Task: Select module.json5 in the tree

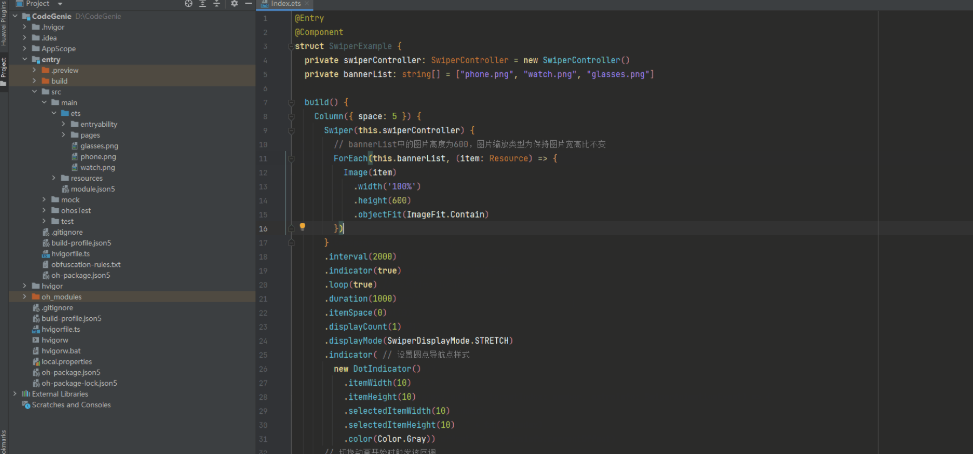Action: pyautogui.click(x=88, y=189)
